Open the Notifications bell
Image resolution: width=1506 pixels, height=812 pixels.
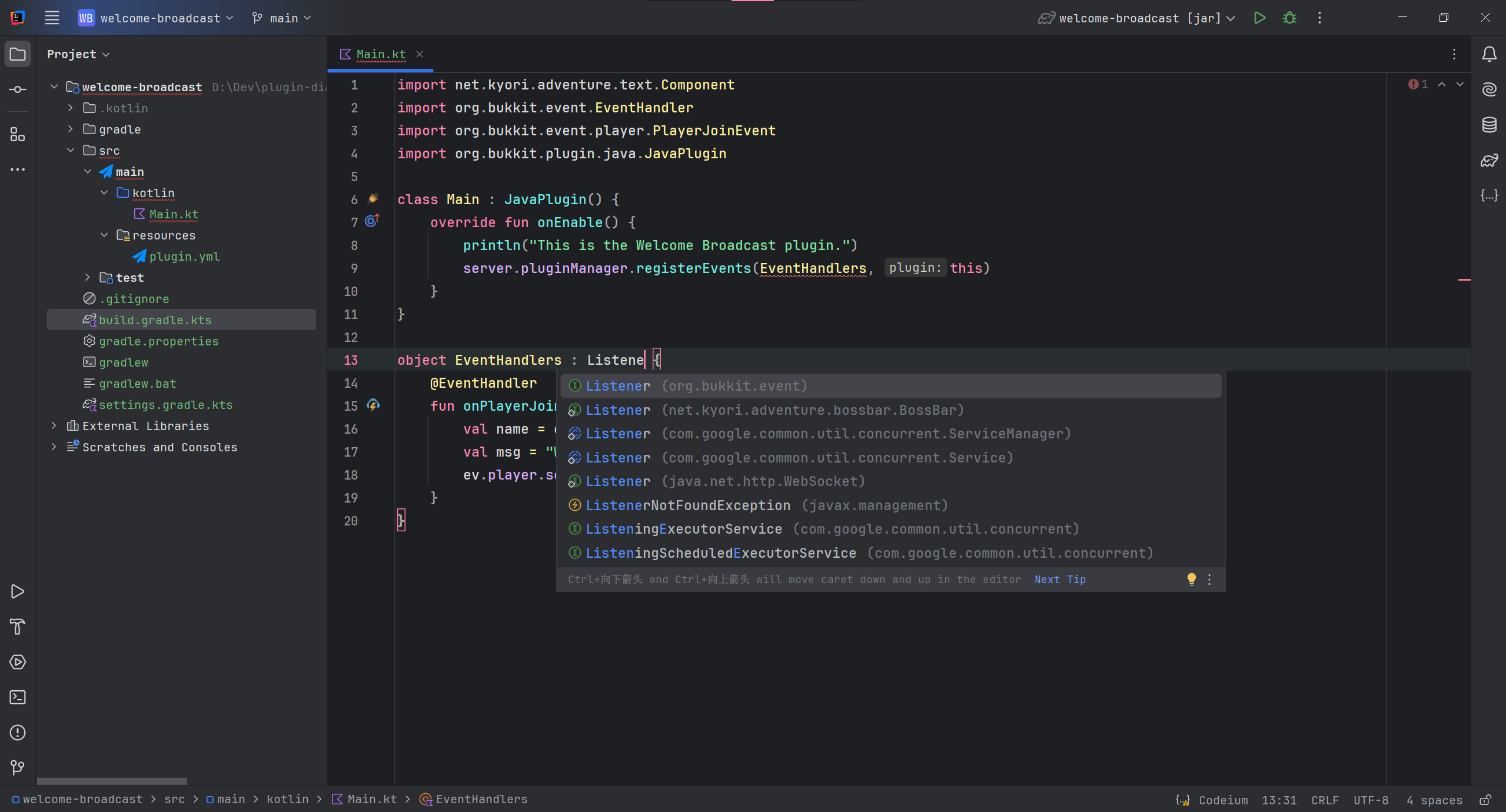pos(1489,54)
